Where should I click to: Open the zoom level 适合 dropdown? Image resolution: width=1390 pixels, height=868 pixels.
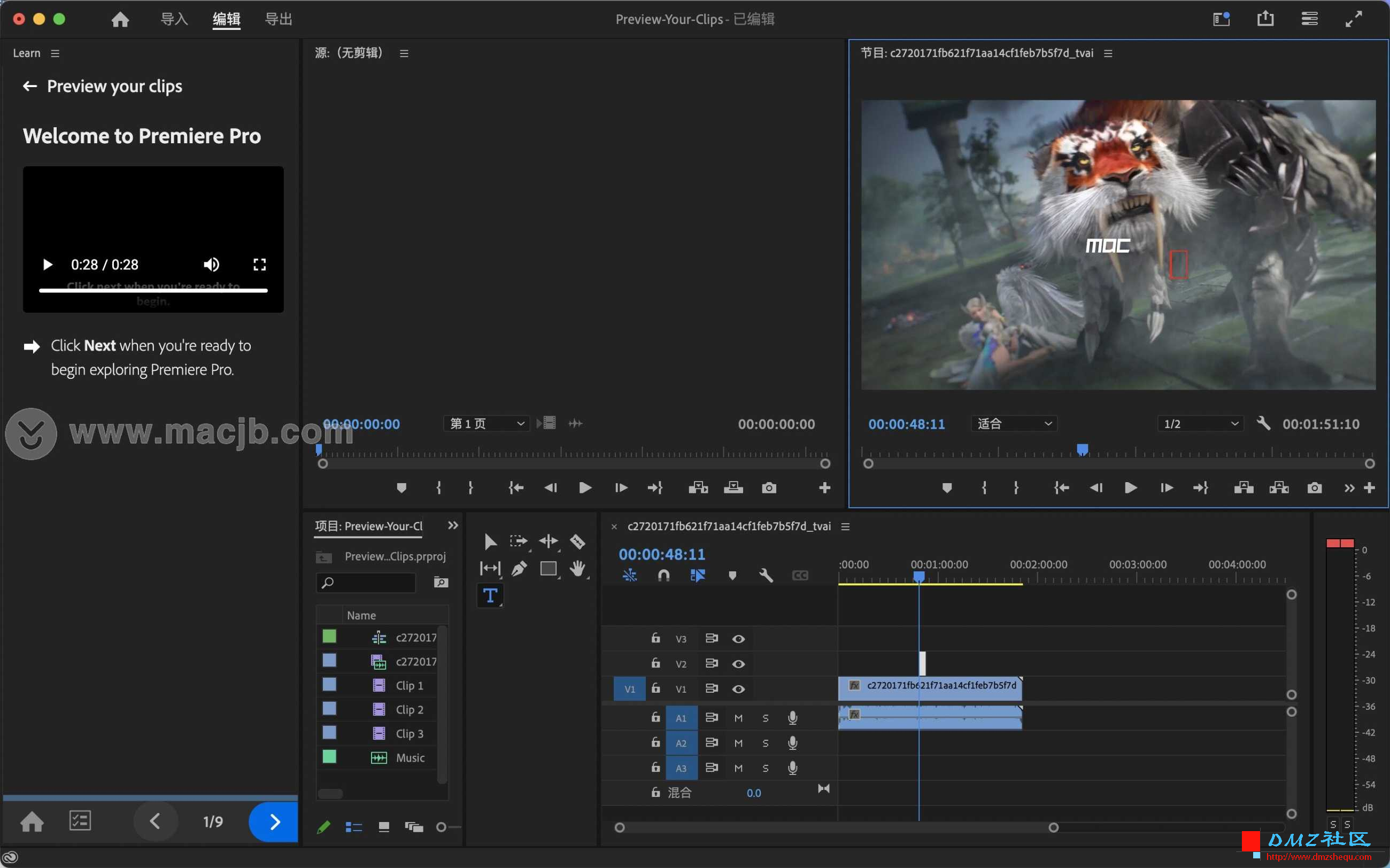[1014, 424]
